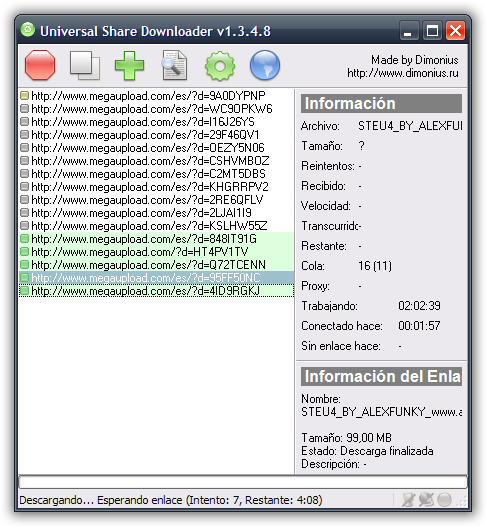The width and height of the screenshot is (486, 526).
Task: Click the first gray status bar icon
Action: tap(409, 499)
